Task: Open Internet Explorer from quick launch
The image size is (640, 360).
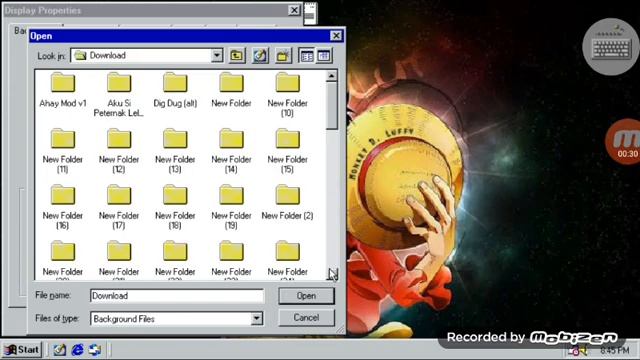Action: point(78,350)
